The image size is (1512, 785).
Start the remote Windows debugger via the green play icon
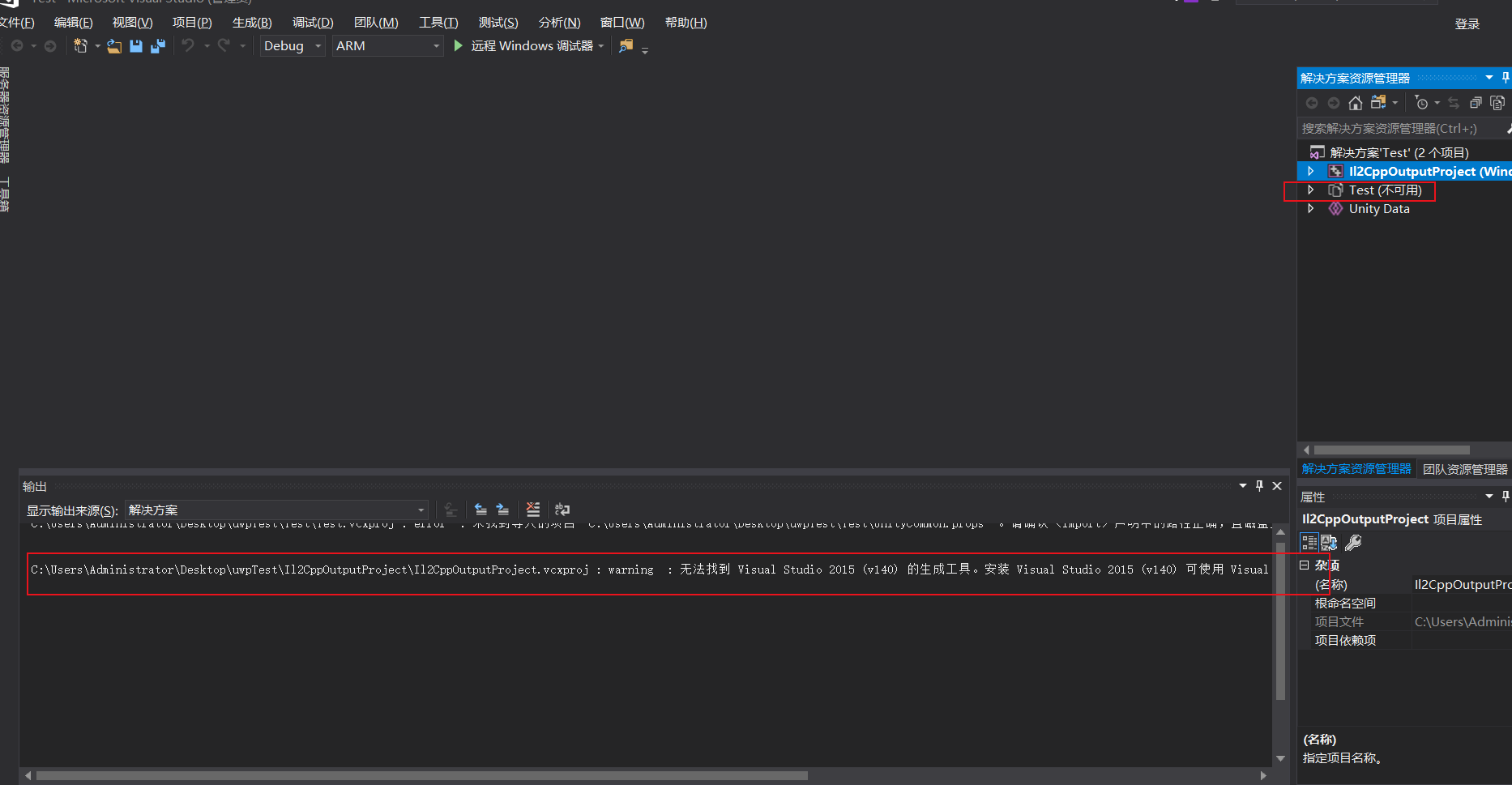(x=459, y=46)
